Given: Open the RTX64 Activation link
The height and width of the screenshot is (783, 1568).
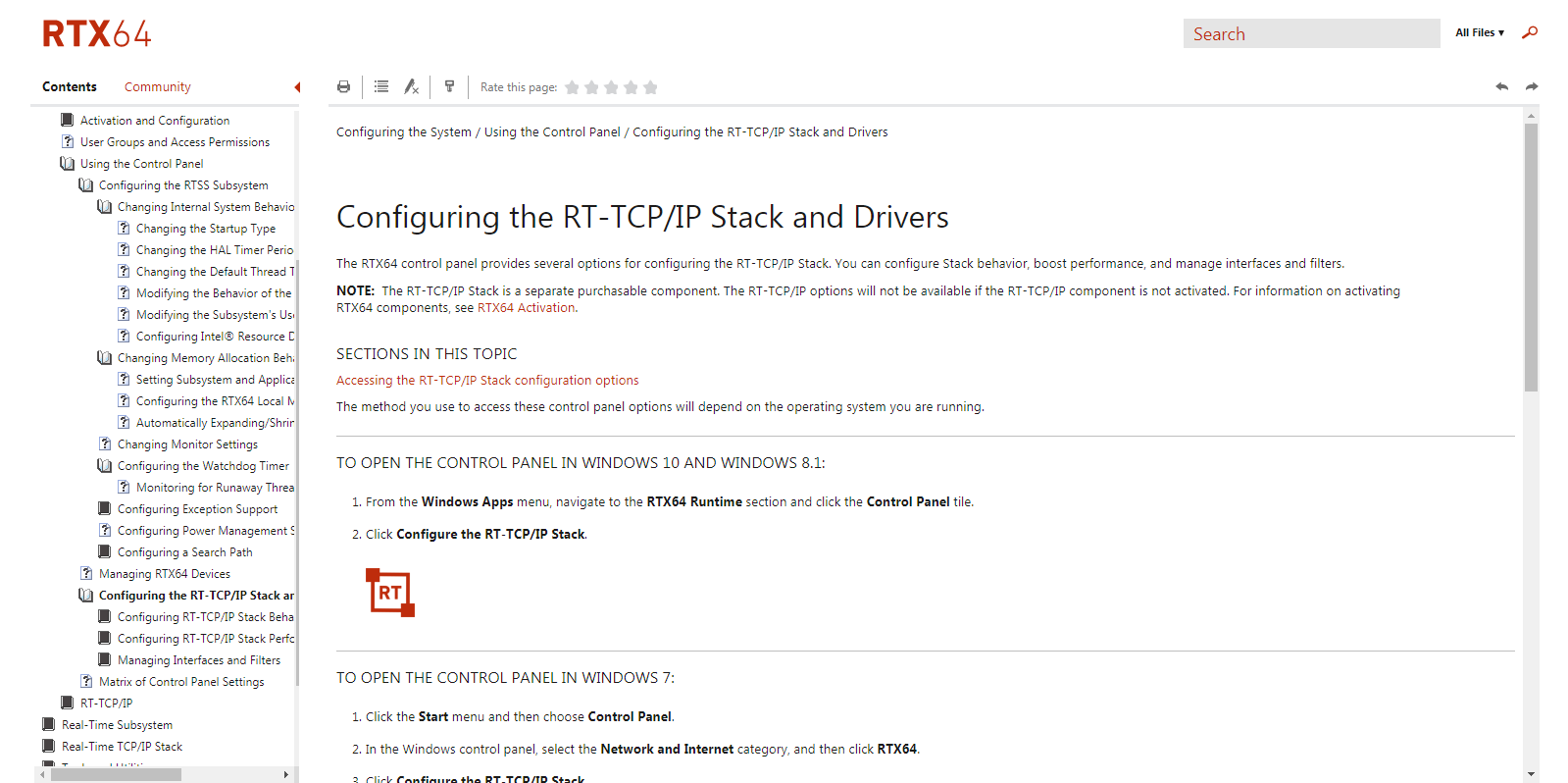Looking at the screenshot, I should coord(526,307).
